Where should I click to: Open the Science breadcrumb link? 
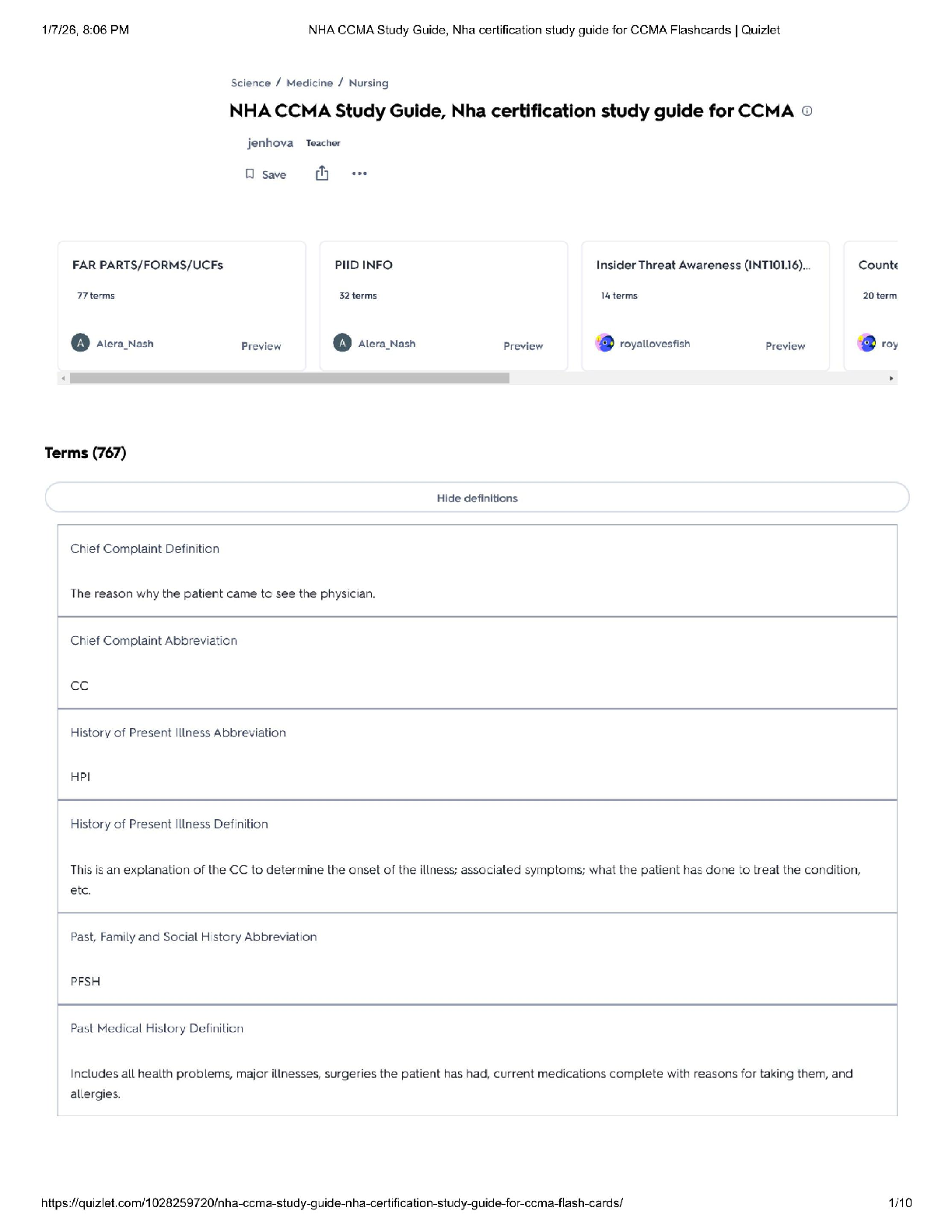(250, 83)
